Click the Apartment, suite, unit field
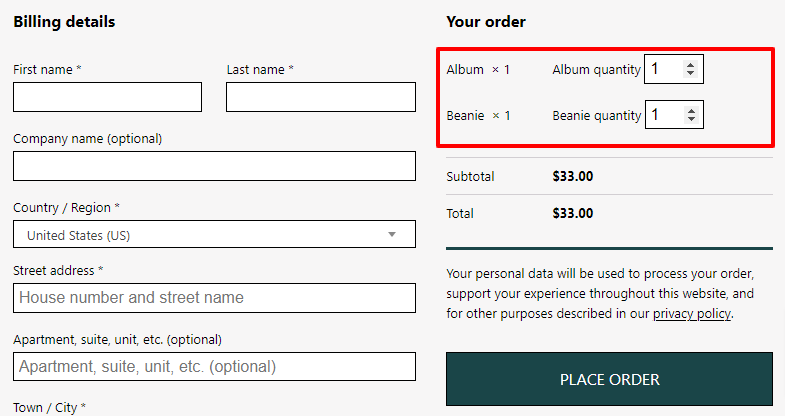Image resolution: width=785 pixels, height=416 pixels. (x=214, y=366)
